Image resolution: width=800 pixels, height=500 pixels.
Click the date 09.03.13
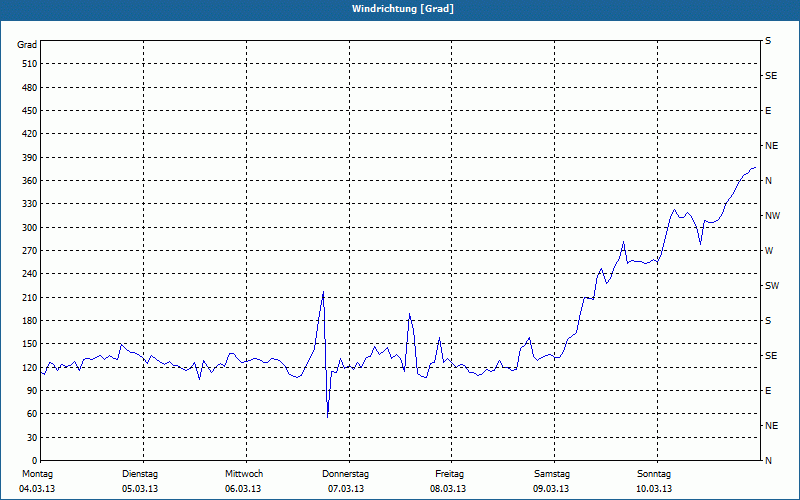551,489
